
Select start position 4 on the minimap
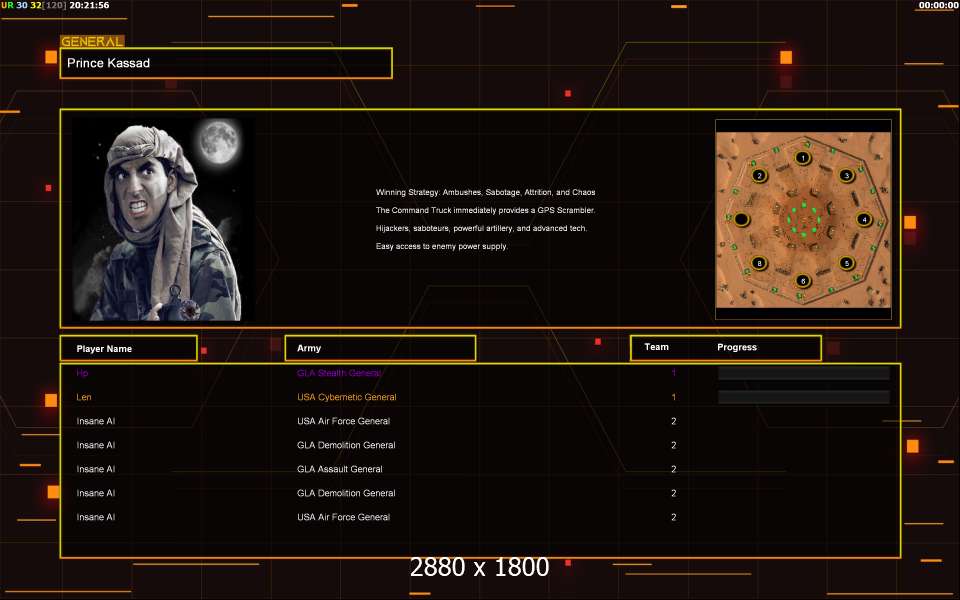pyautogui.click(x=864, y=219)
